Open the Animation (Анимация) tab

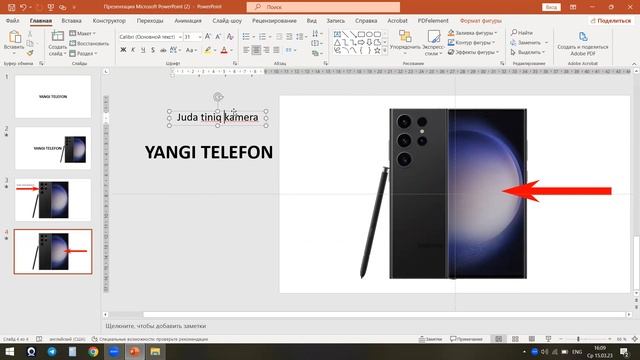point(188,20)
